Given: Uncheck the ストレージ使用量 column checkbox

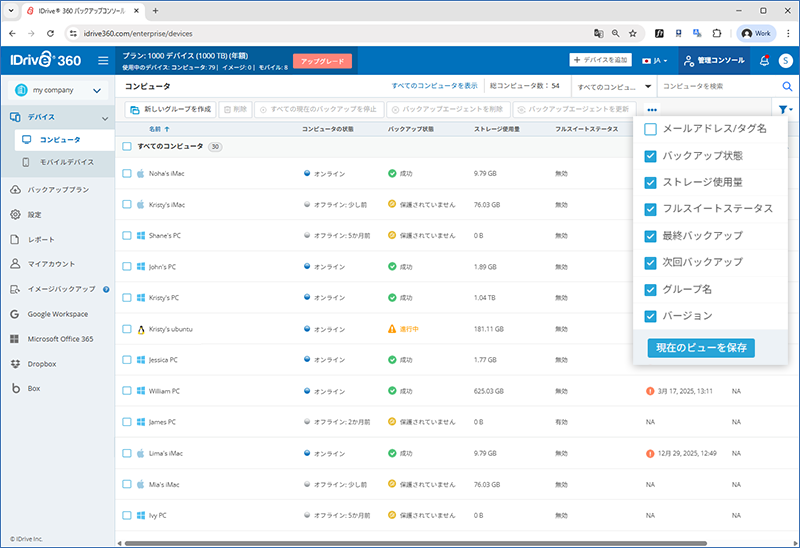Looking at the screenshot, I should (x=651, y=183).
